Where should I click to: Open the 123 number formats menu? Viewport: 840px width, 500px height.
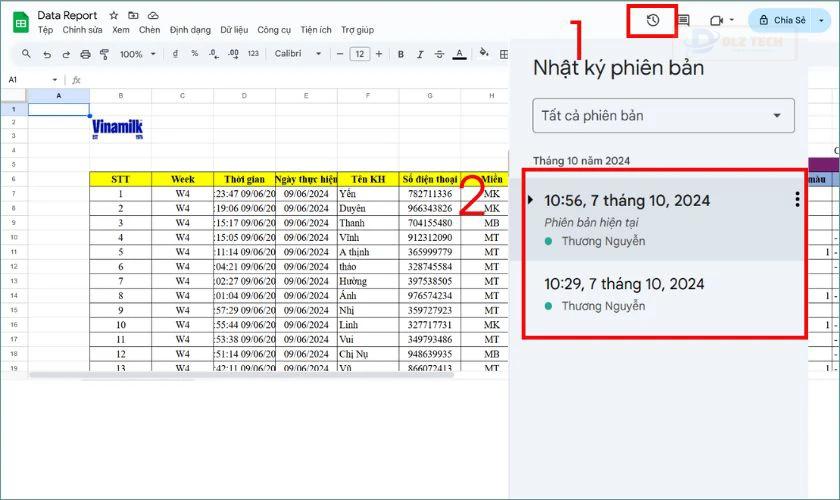[253, 54]
